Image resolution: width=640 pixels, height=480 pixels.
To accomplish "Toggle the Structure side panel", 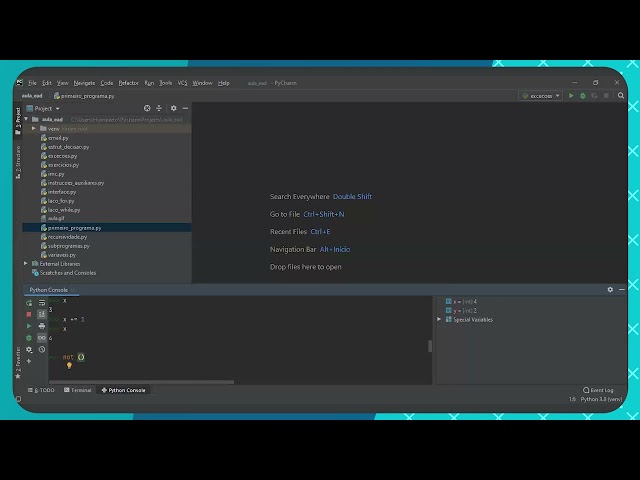I will (x=17, y=160).
